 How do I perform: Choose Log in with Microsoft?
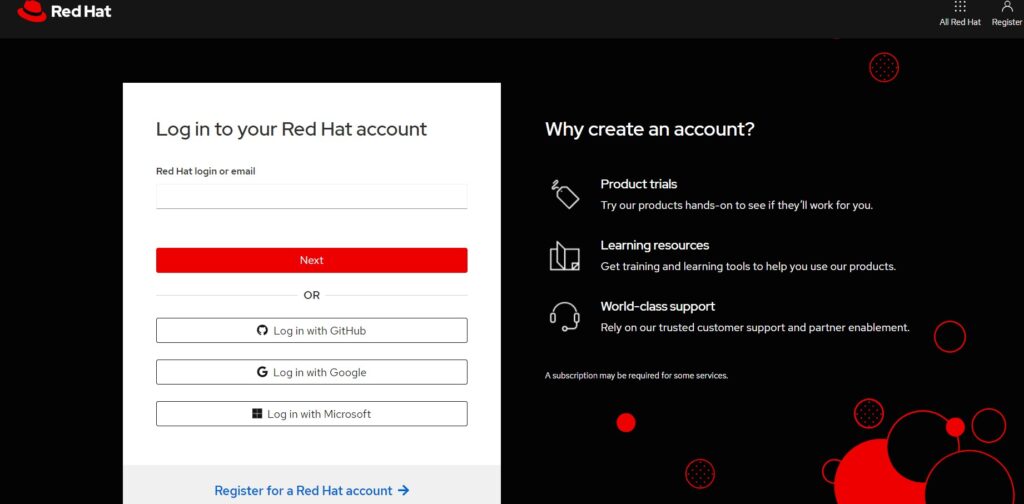(312, 414)
